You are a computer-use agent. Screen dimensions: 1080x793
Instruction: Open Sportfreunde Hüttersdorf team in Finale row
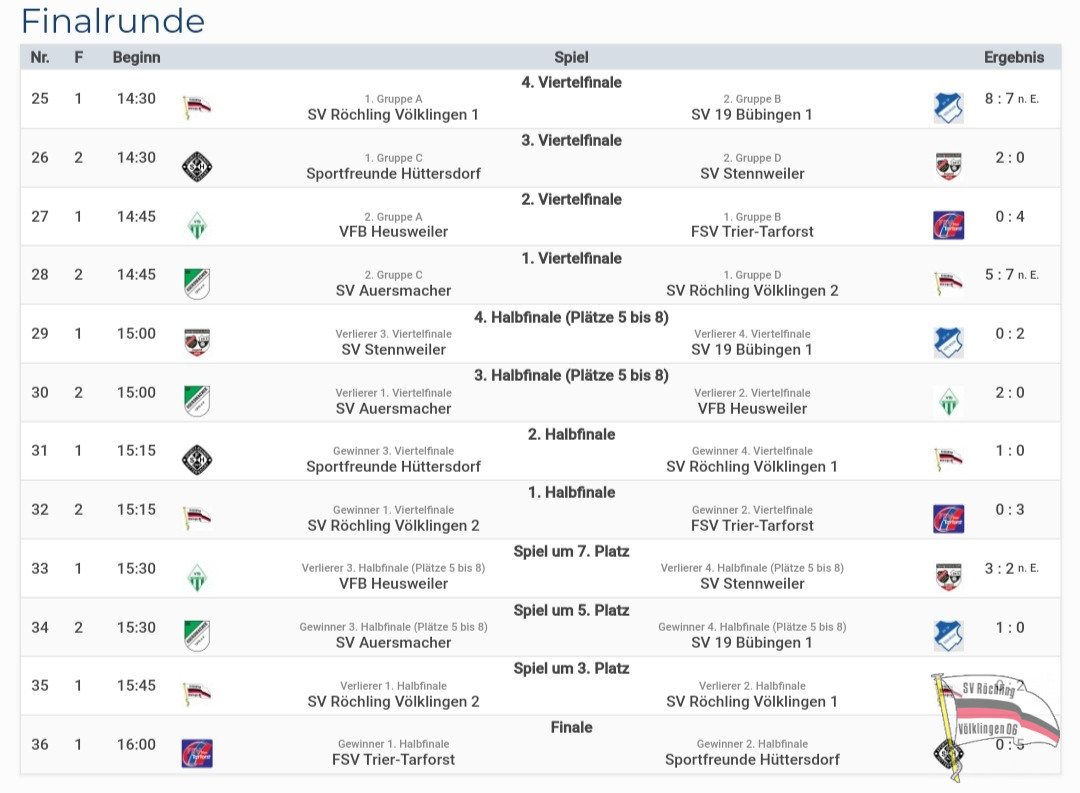(x=752, y=759)
